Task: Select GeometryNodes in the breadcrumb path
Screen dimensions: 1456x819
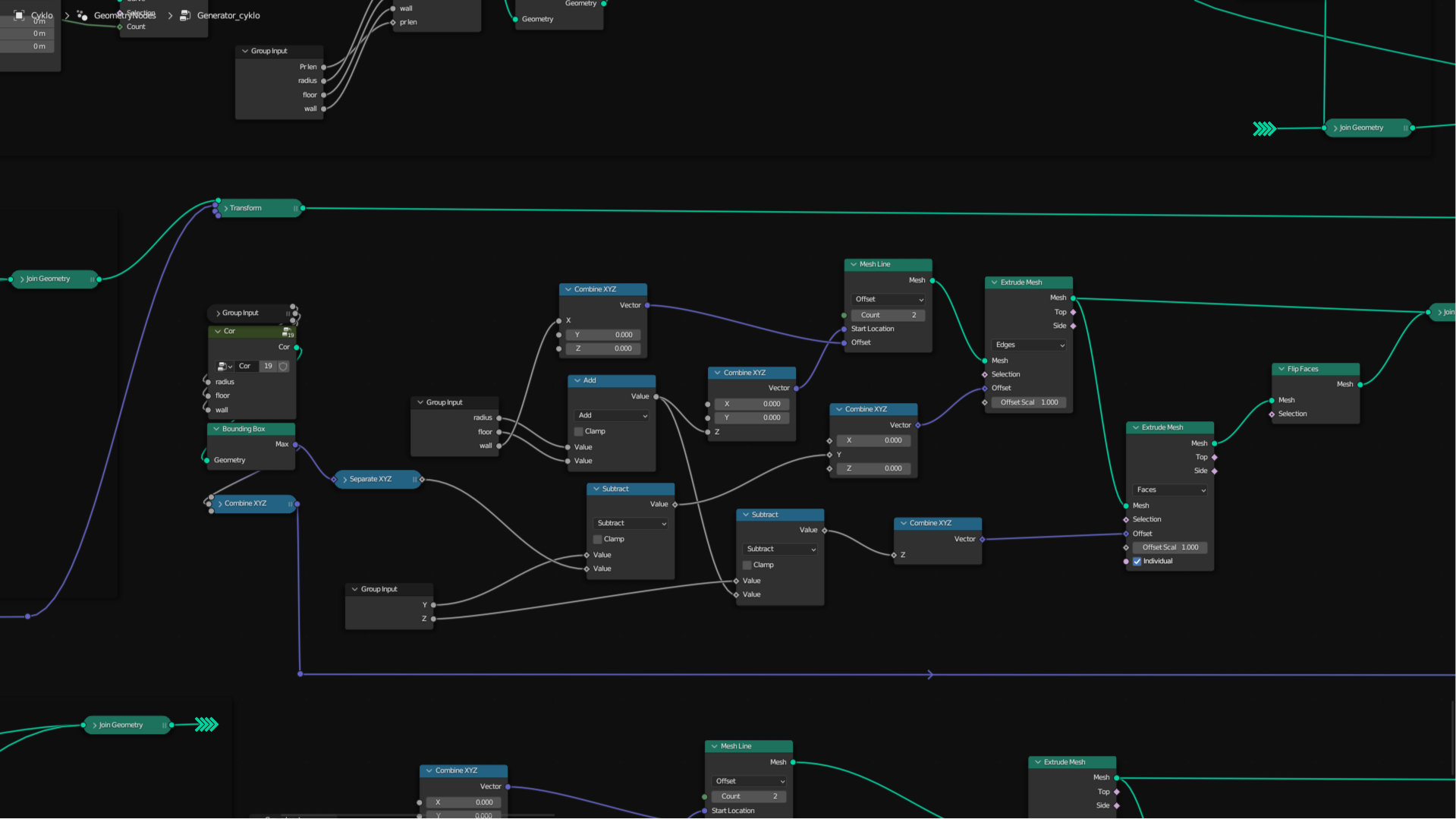Action: 124,15
